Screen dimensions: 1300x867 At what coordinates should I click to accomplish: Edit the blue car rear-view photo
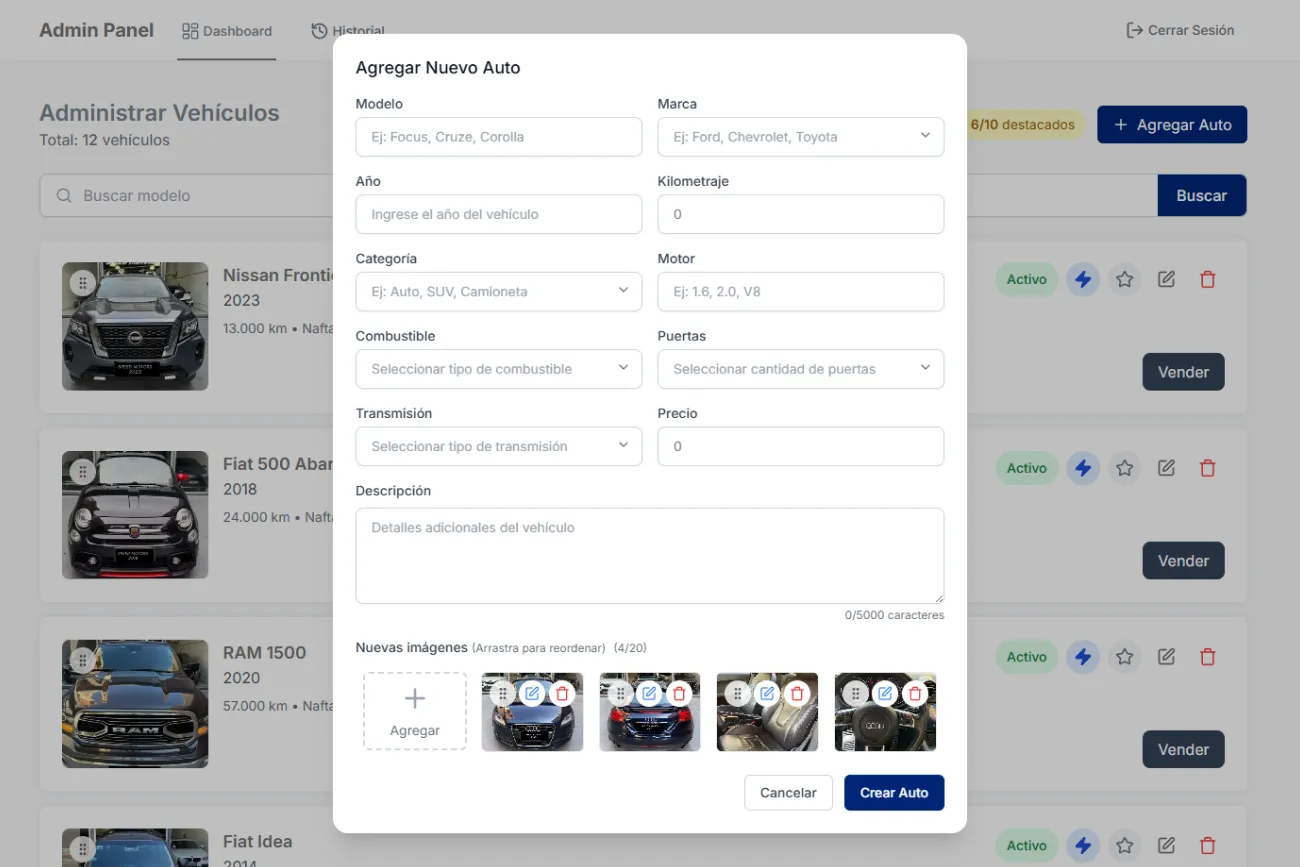pos(649,693)
